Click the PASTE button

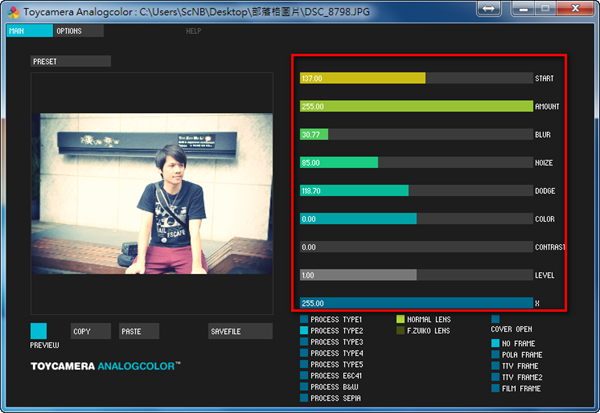point(139,331)
